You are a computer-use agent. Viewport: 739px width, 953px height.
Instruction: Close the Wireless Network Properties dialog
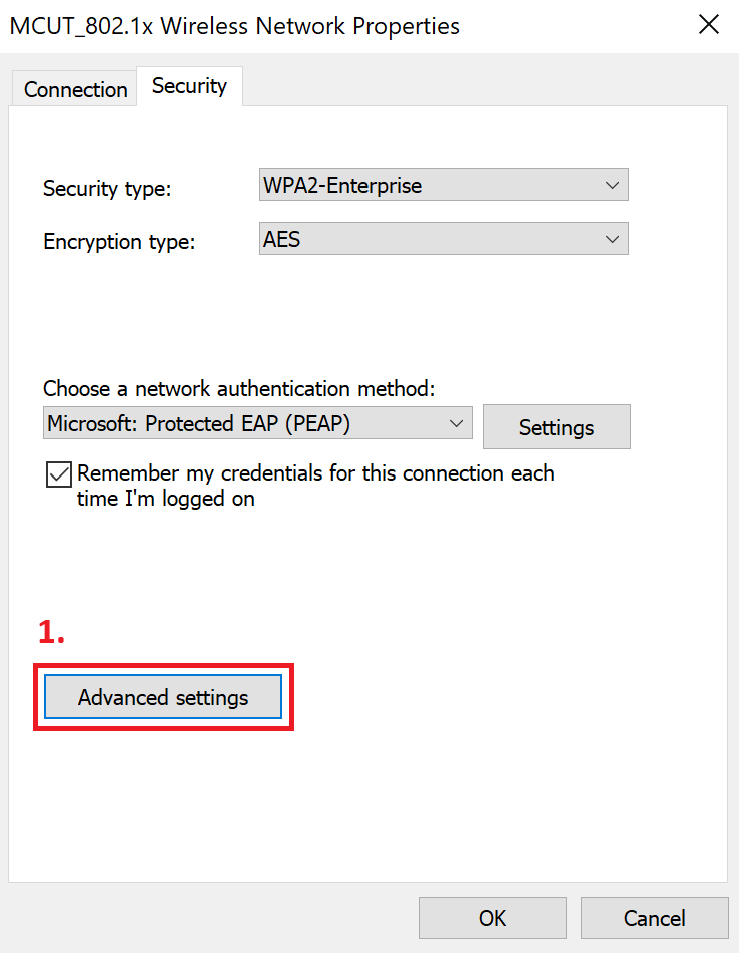(708, 25)
